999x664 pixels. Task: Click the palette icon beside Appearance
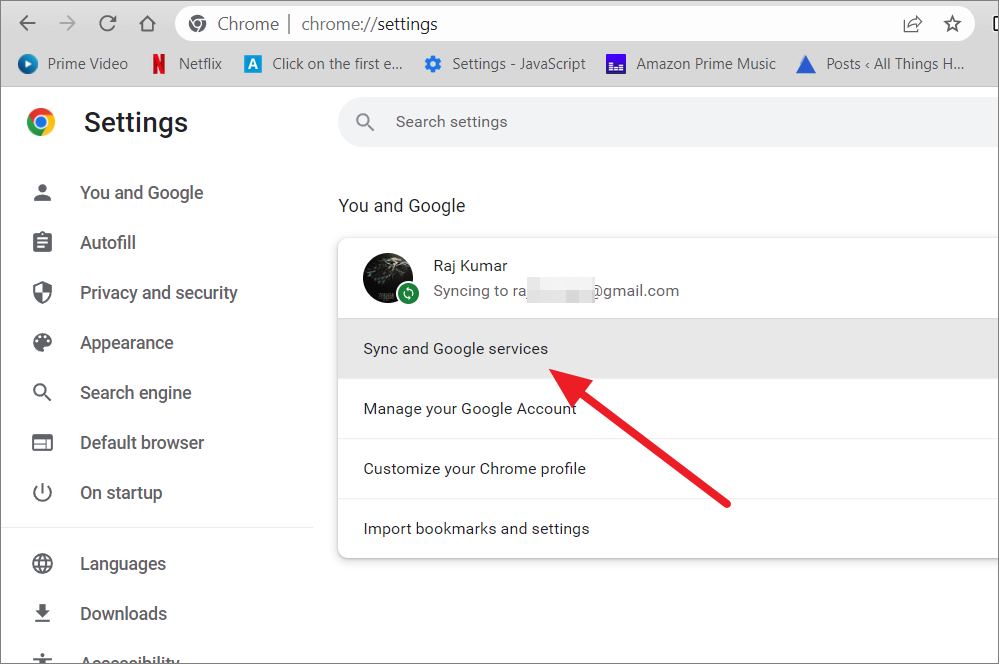[42, 343]
